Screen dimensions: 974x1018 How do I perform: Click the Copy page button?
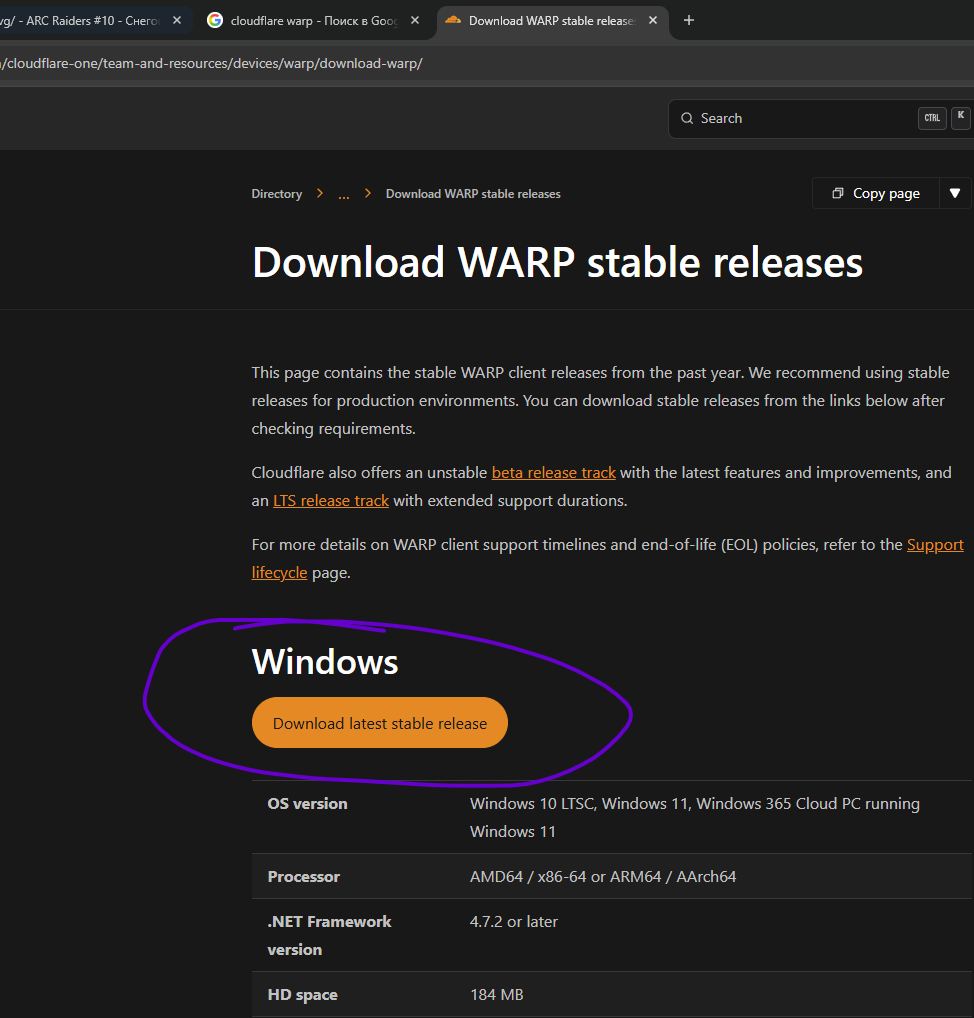[876, 193]
